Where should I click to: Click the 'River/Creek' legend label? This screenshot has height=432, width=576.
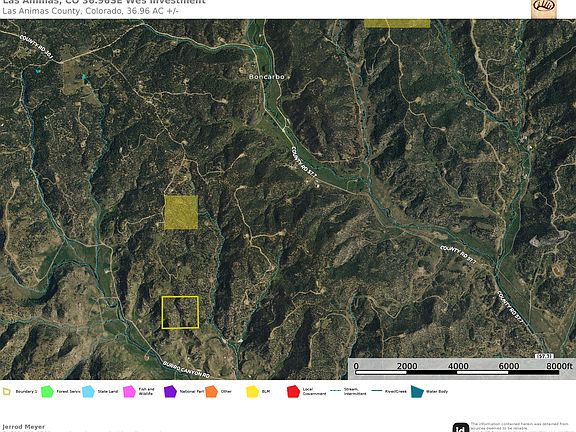(x=395, y=392)
